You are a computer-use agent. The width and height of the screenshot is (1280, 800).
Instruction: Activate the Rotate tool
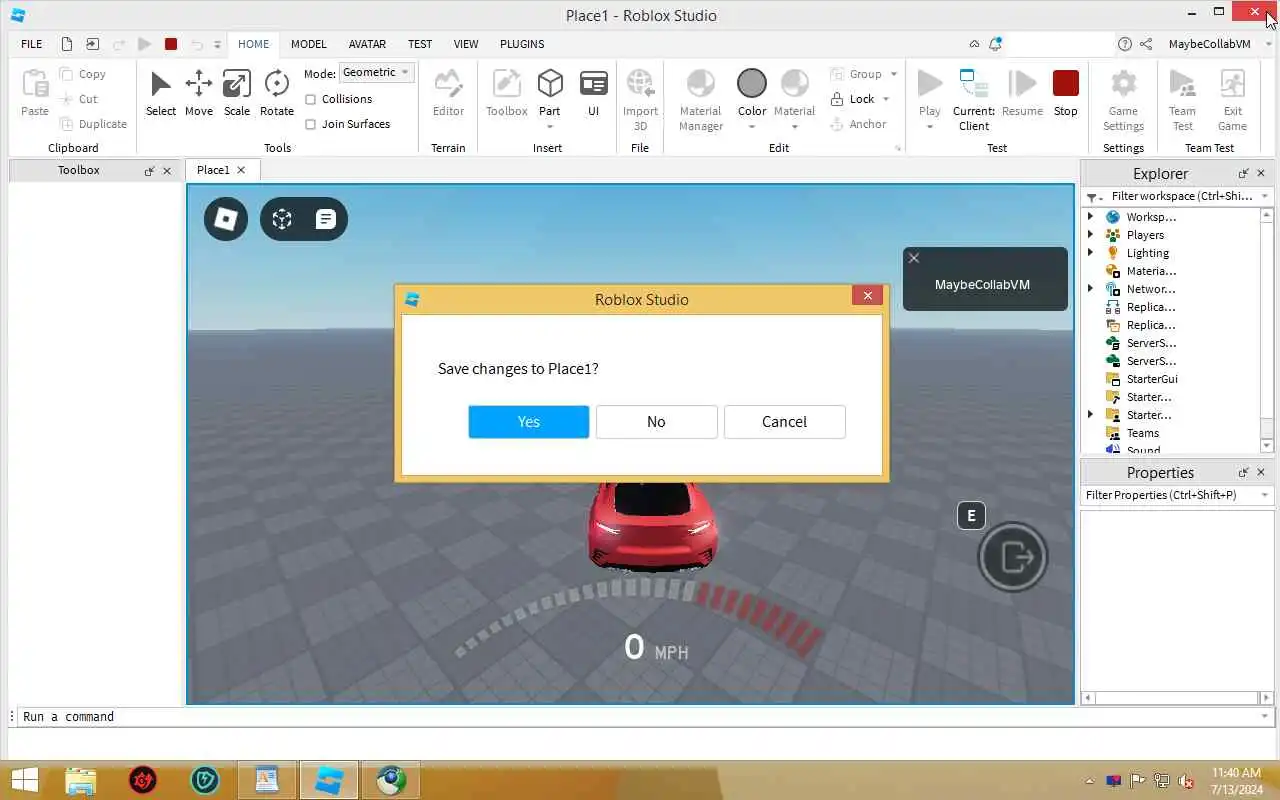277,93
